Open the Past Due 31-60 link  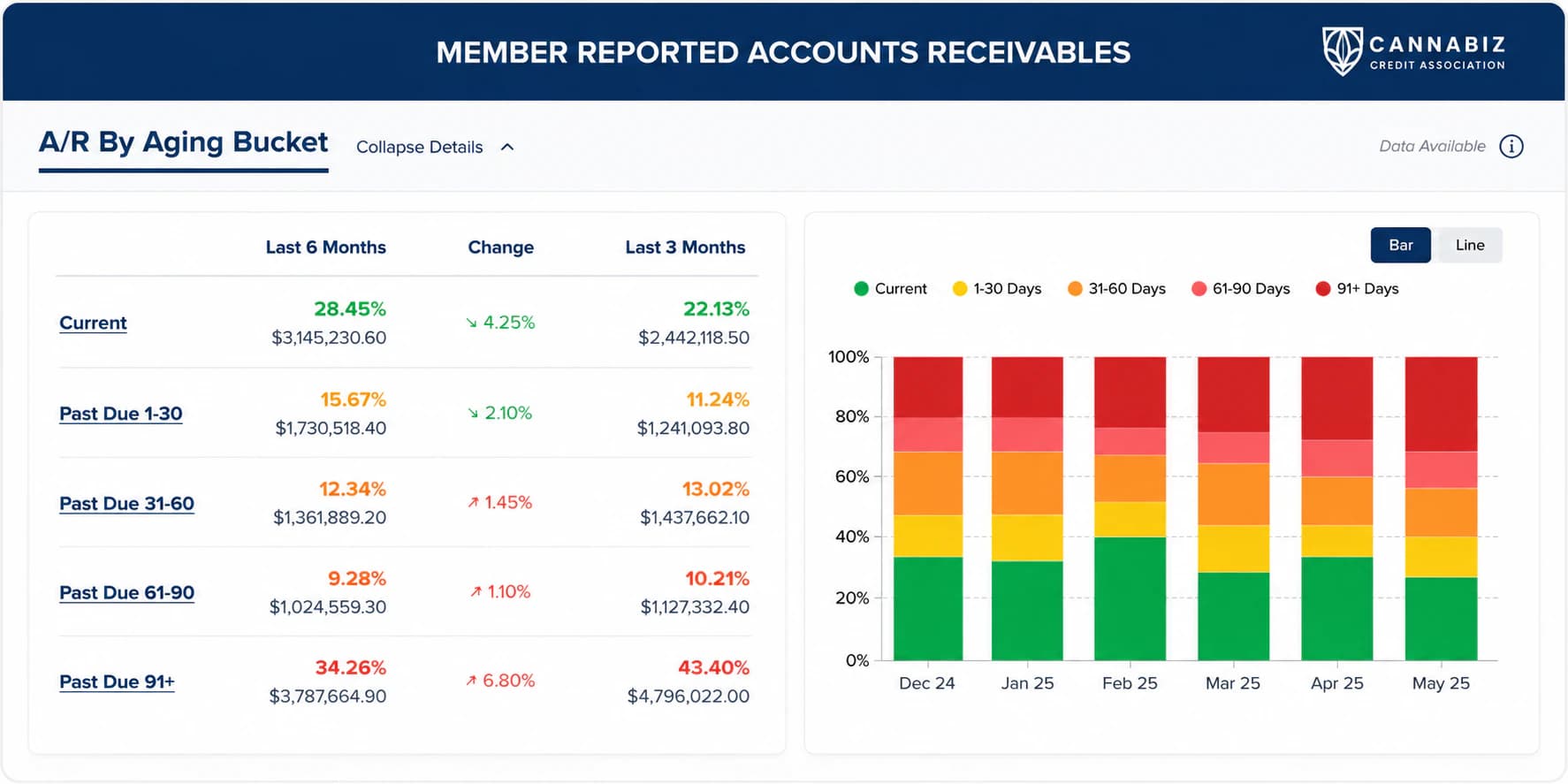126,504
